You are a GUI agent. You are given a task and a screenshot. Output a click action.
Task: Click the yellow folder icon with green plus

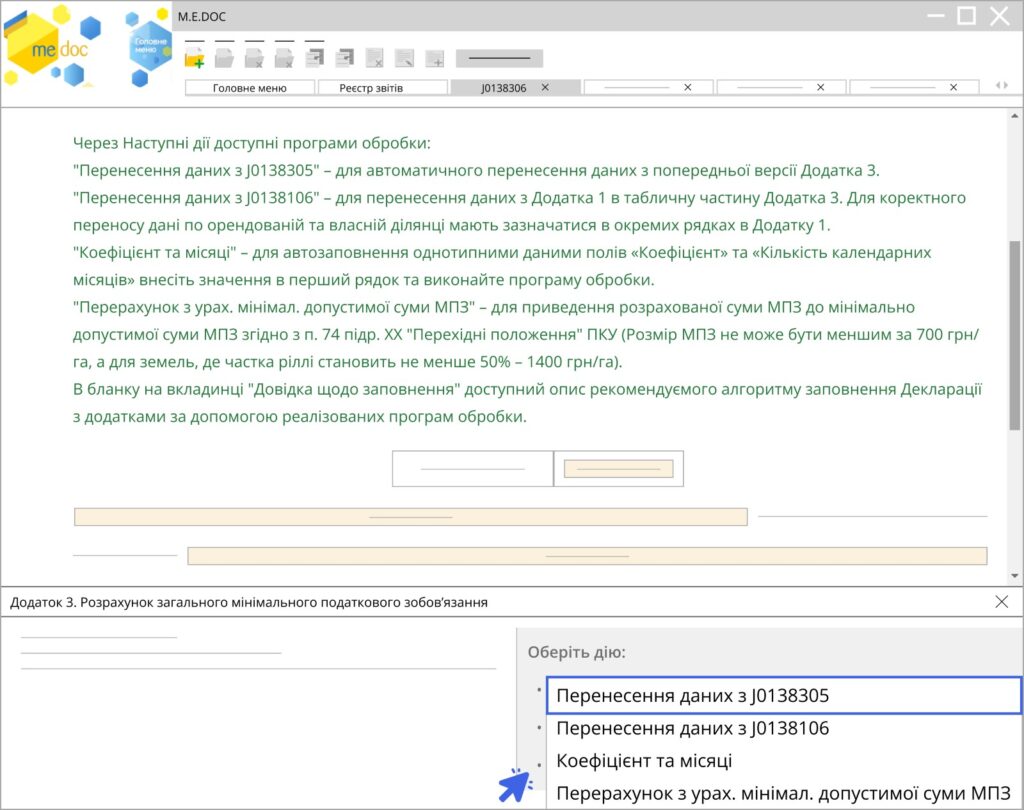(195, 58)
